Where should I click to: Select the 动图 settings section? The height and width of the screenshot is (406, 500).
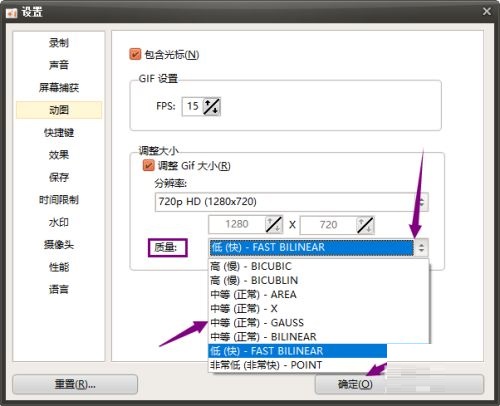pyautogui.click(x=59, y=110)
